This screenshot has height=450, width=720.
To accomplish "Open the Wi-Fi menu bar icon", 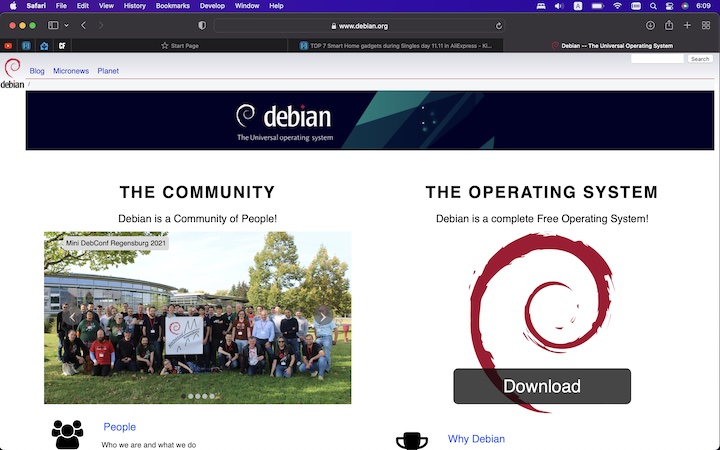I will [617, 6].
